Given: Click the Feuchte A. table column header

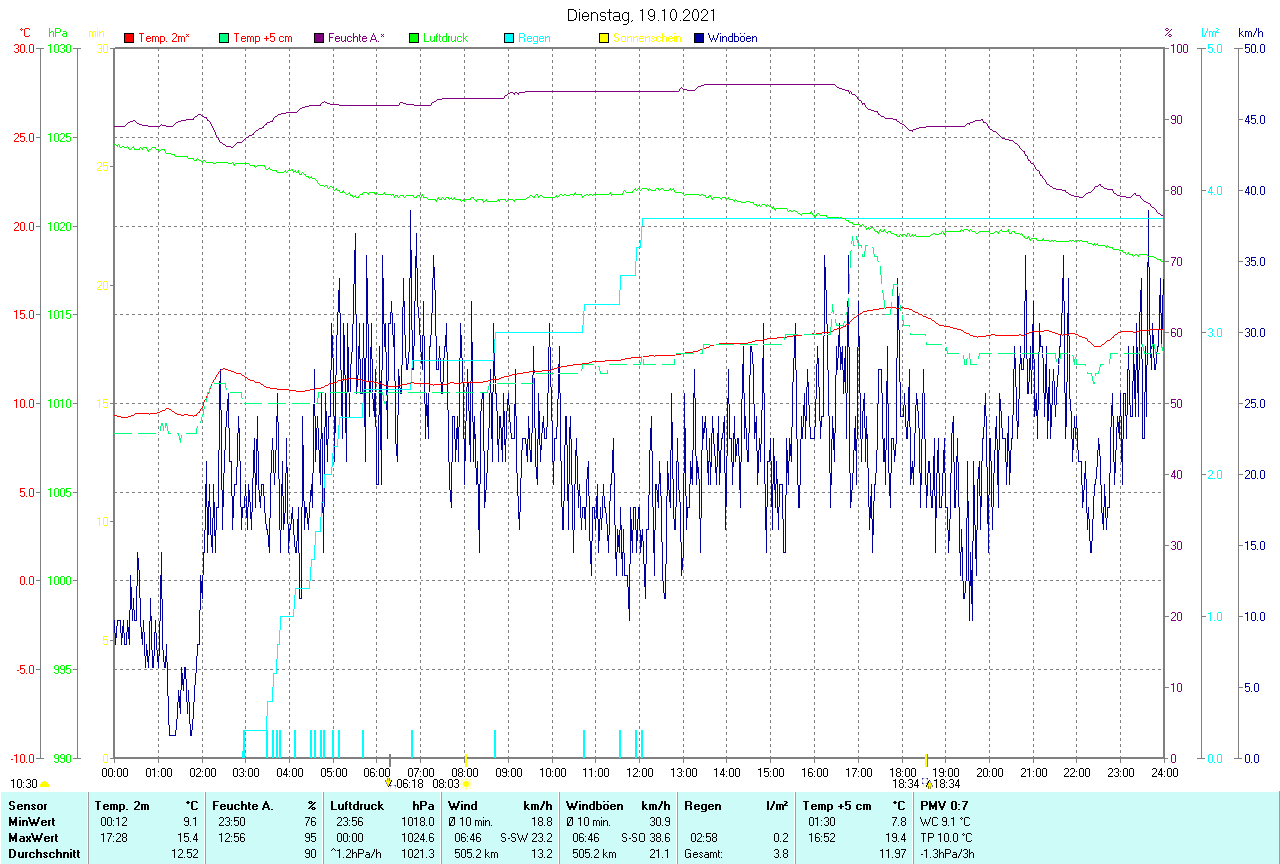Looking at the screenshot, I should click(243, 805).
